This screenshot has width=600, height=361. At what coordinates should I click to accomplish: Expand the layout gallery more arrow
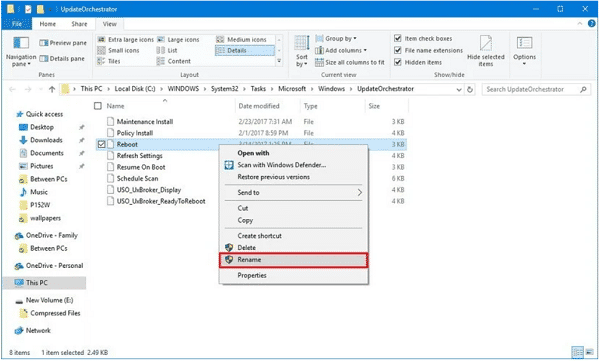tap(279, 61)
